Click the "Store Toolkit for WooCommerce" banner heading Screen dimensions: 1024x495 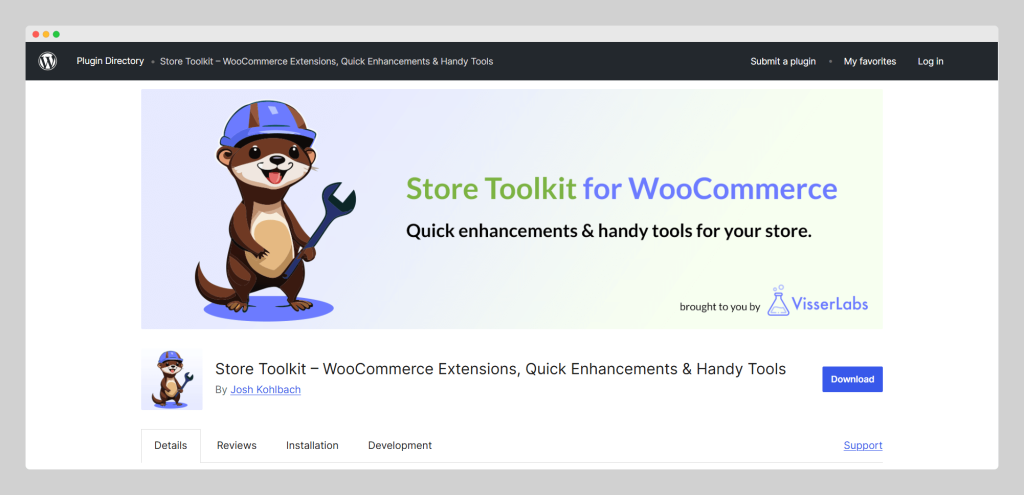(x=622, y=189)
